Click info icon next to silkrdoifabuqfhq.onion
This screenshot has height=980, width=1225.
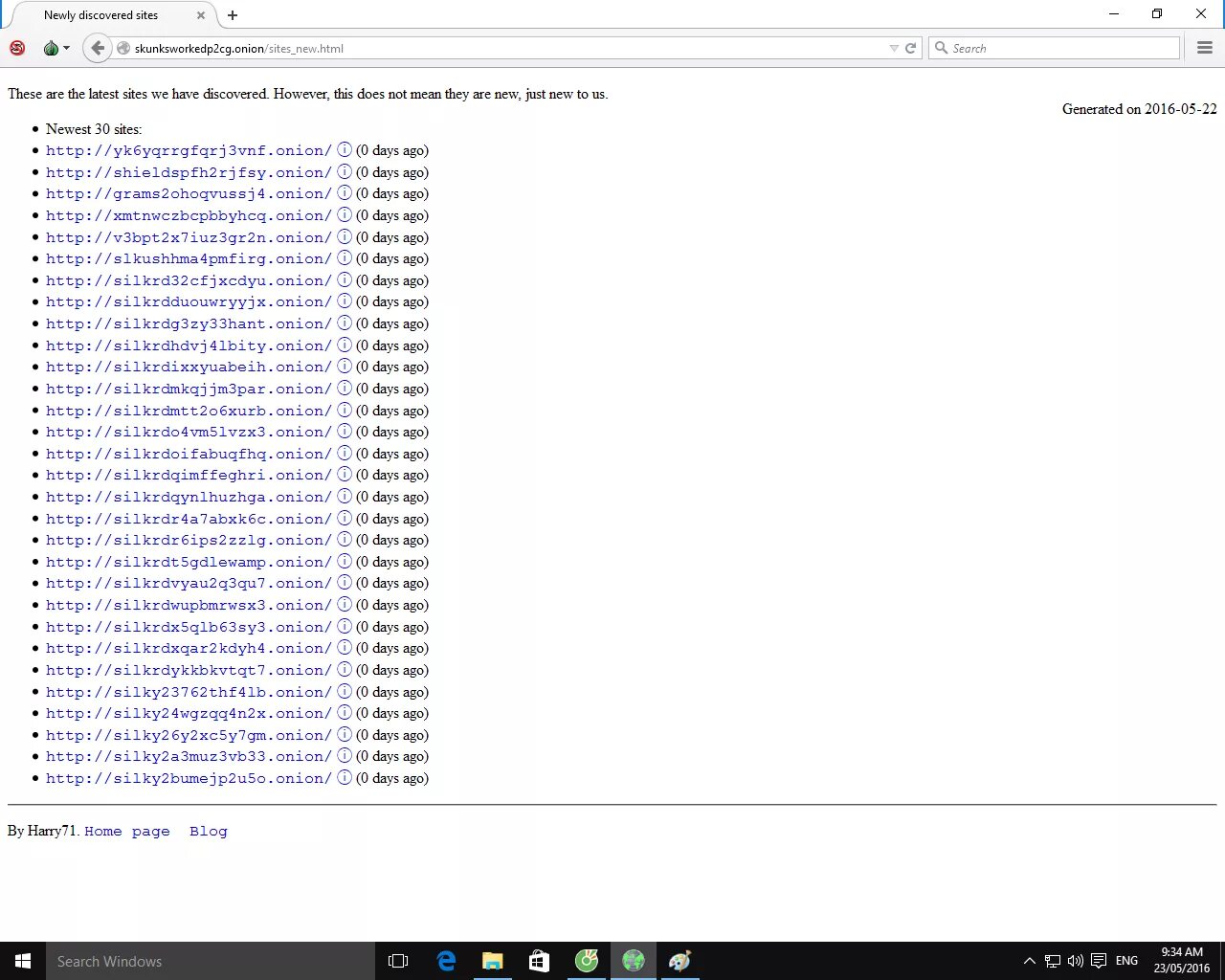[x=345, y=453]
